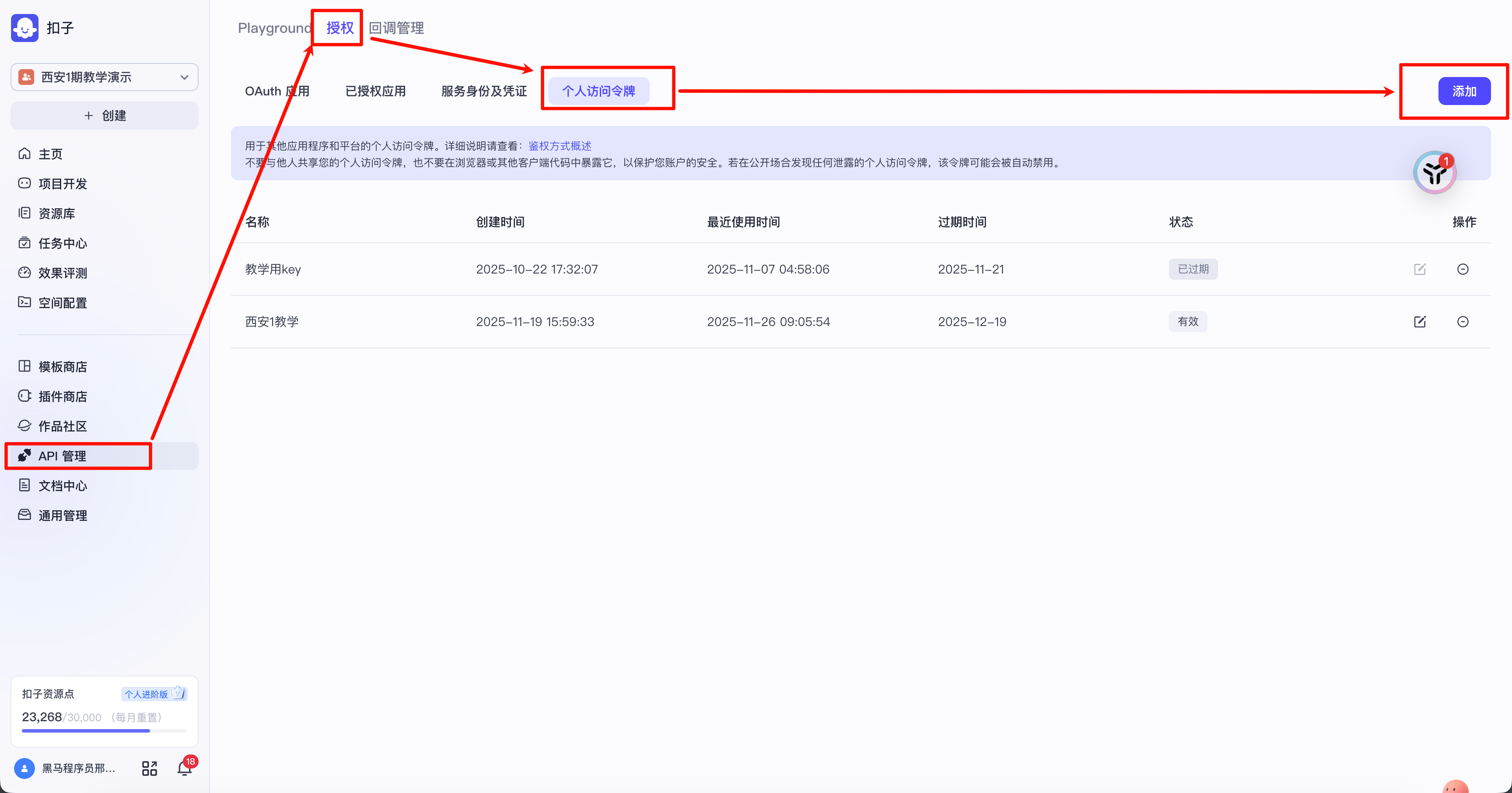This screenshot has width=1512, height=793.
Task: Click the 项目开发 sidebar icon
Action: [24, 183]
